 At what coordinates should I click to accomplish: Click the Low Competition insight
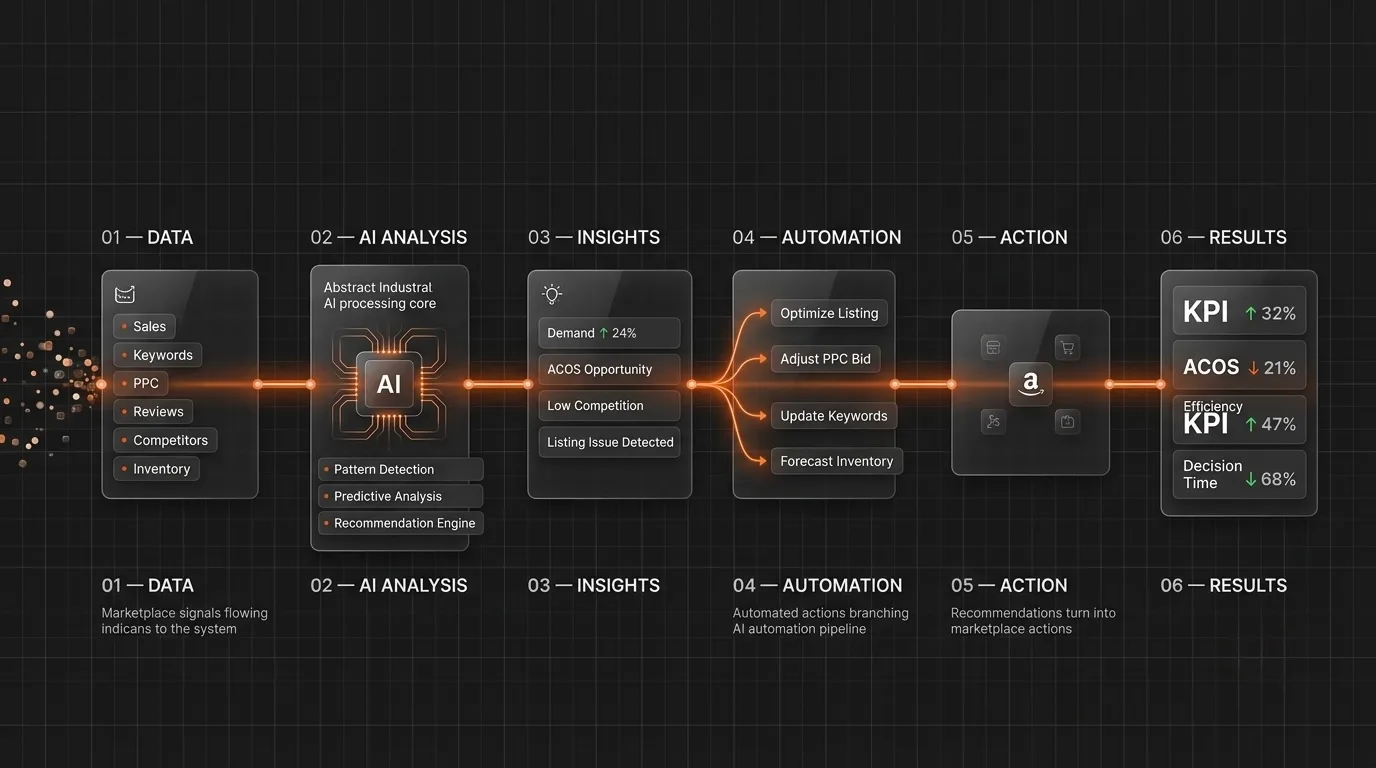click(x=609, y=405)
